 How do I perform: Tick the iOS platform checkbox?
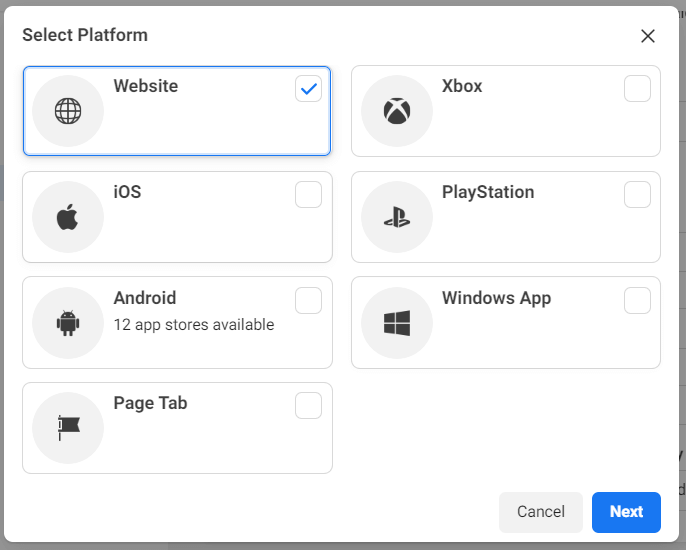point(308,195)
